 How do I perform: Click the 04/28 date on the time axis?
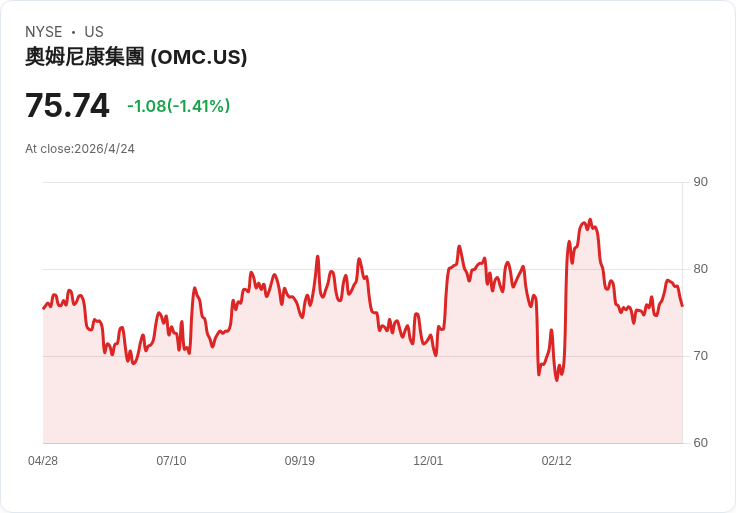[43, 461]
